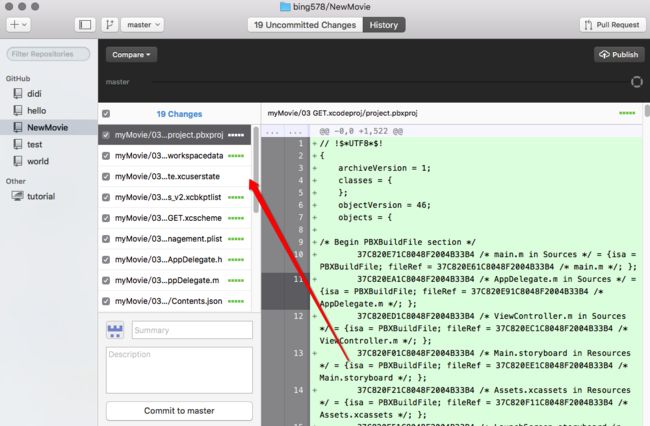This screenshot has width=650, height=426.
Task: Click the test repository book icon
Action: 17,145
